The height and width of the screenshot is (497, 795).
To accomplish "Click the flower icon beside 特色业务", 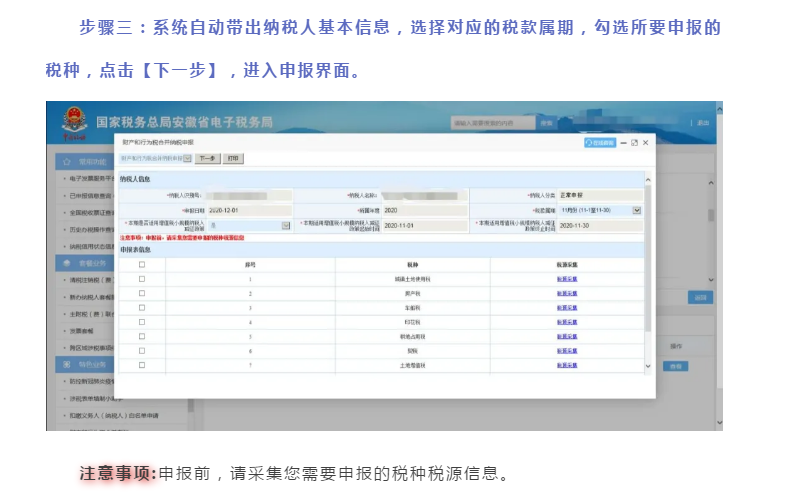I will [67, 365].
